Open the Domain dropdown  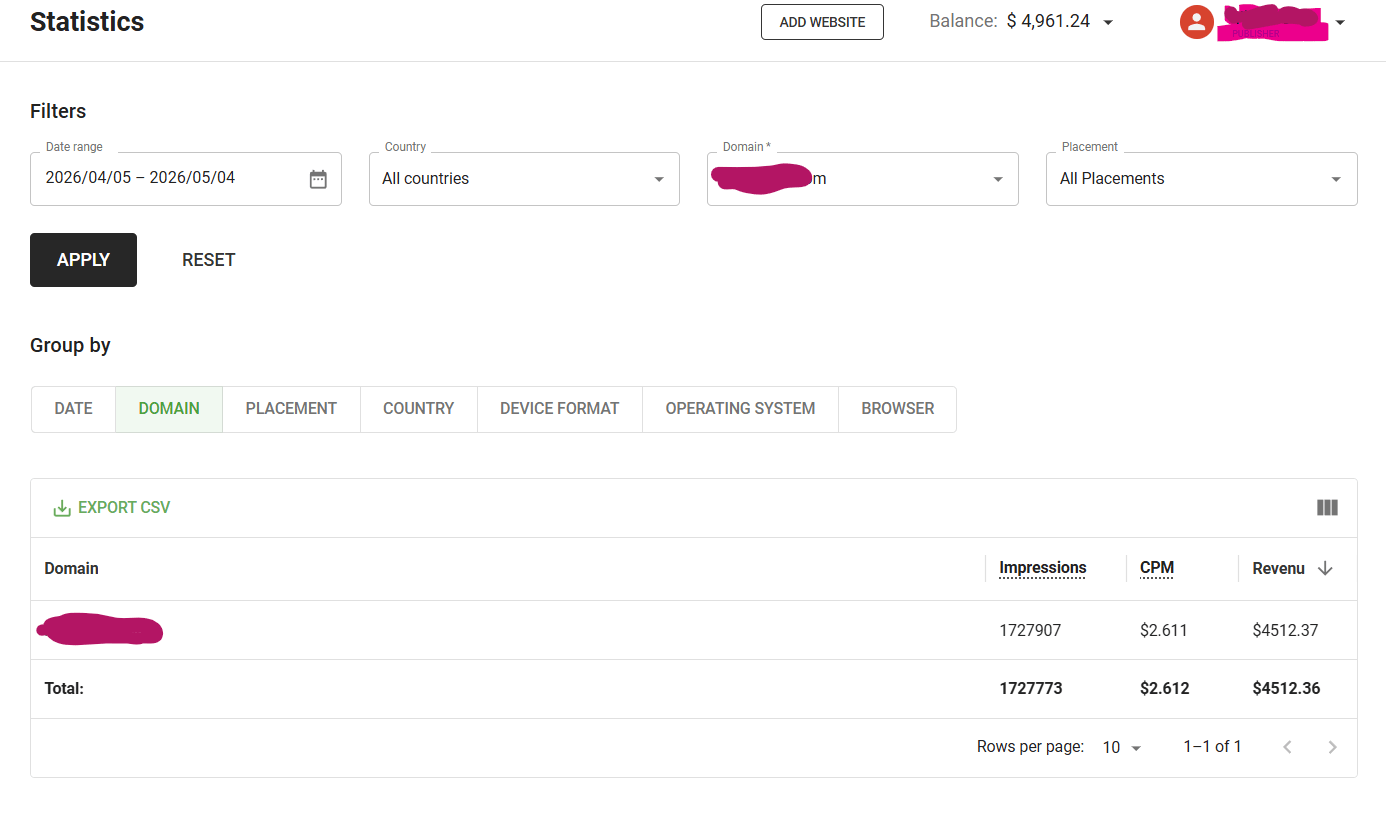pos(862,179)
